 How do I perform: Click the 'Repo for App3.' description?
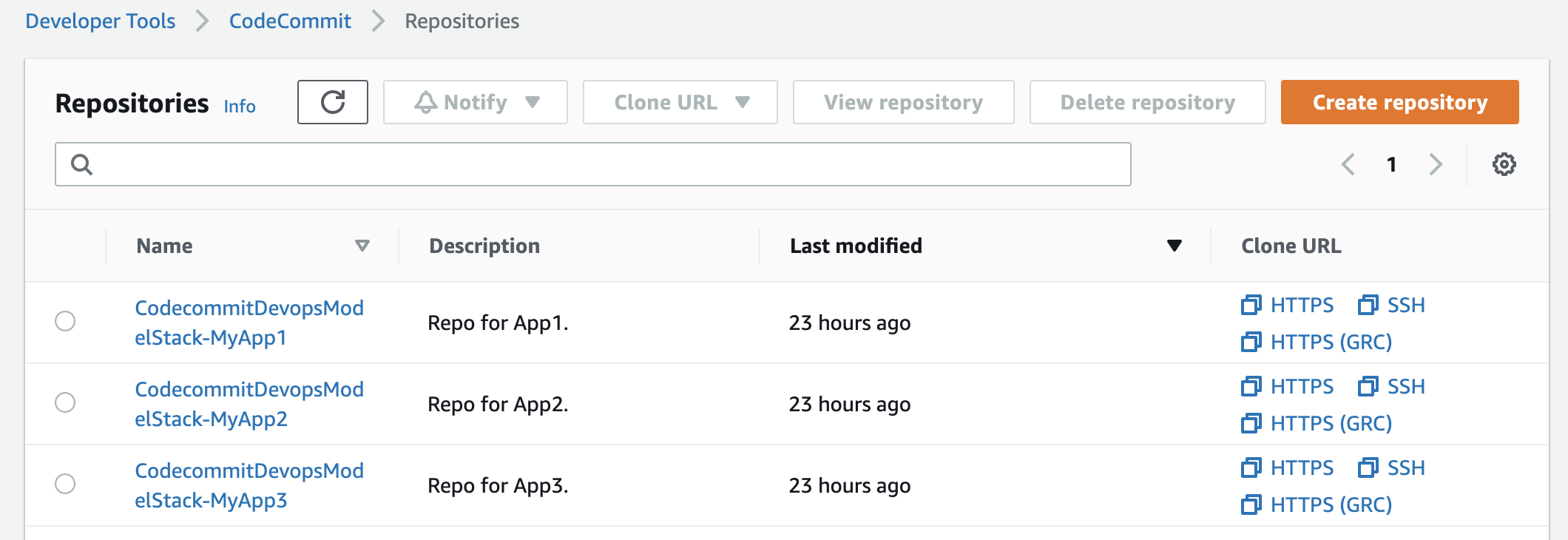[498, 486]
